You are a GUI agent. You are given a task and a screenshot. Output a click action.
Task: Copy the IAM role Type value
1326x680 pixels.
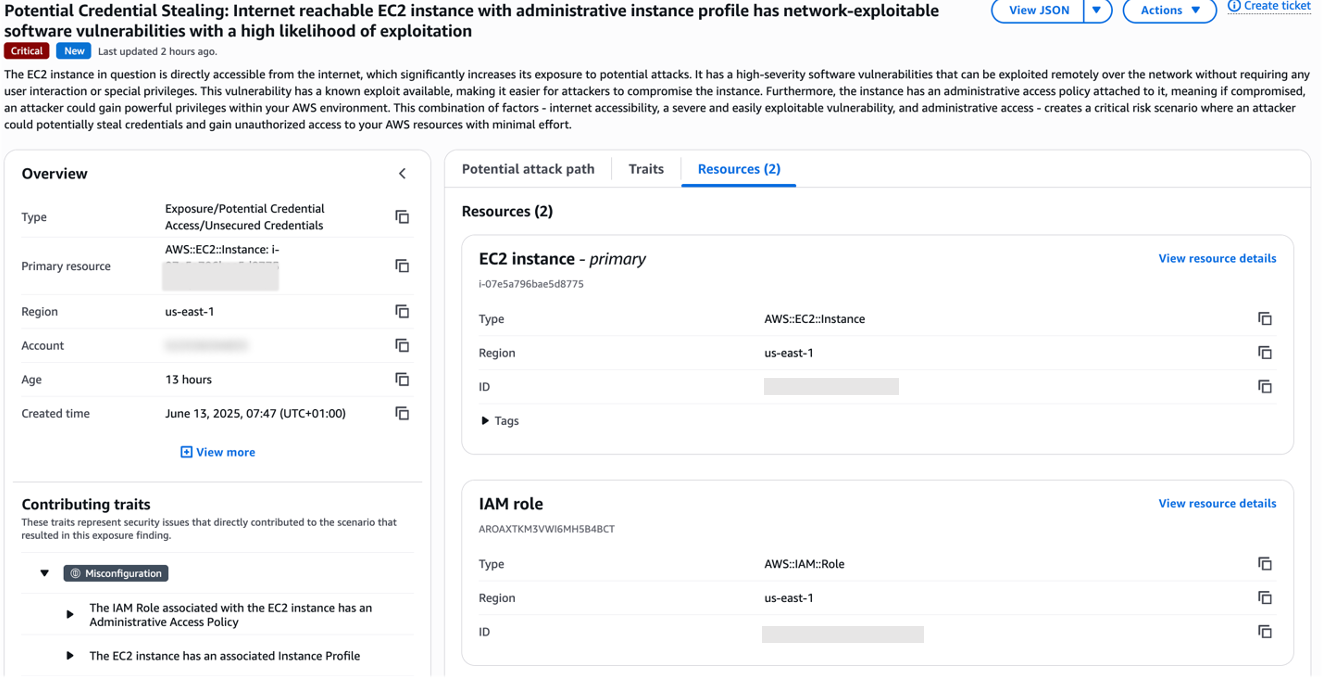point(1265,564)
